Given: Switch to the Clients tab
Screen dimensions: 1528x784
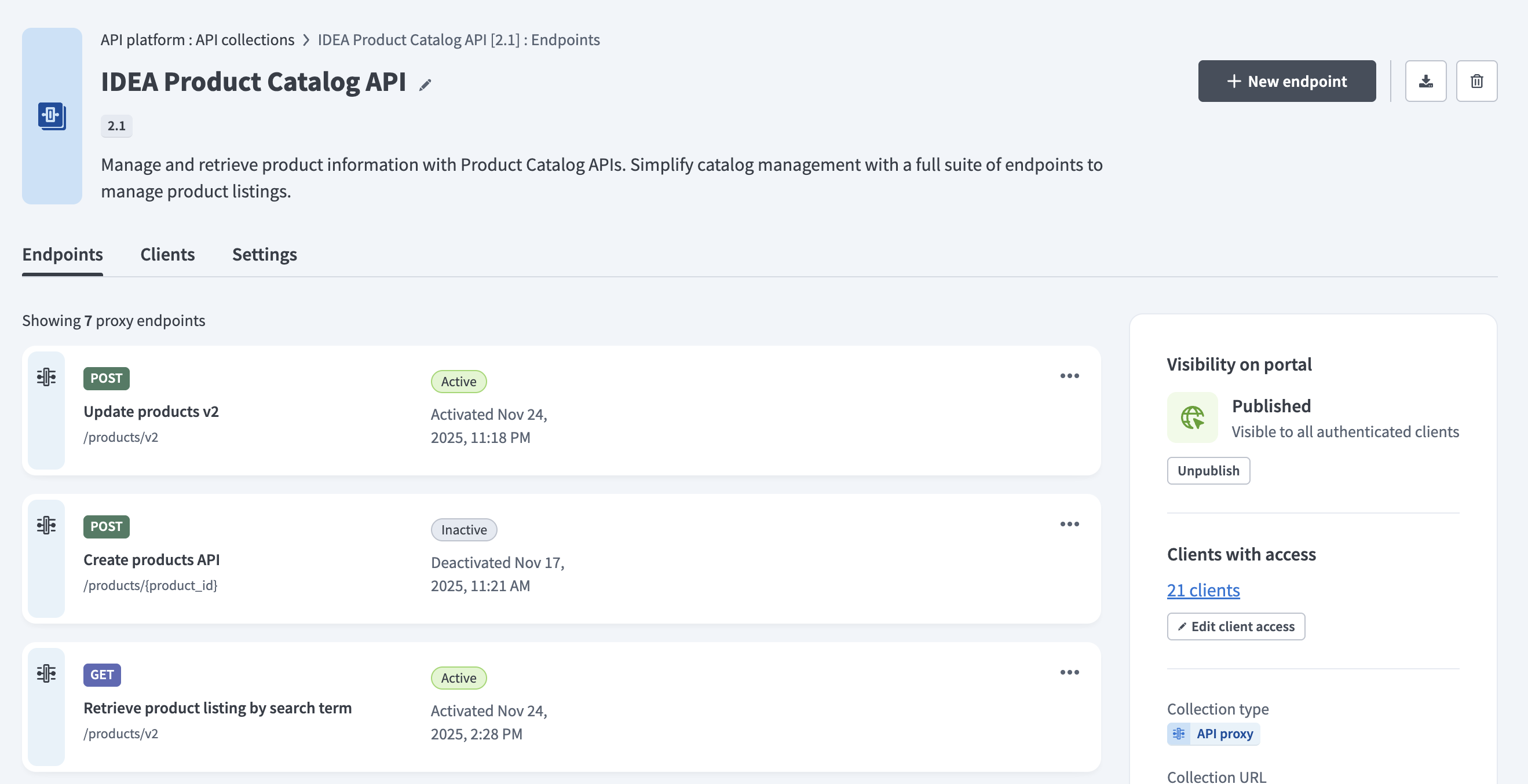Looking at the screenshot, I should tap(167, 254).
